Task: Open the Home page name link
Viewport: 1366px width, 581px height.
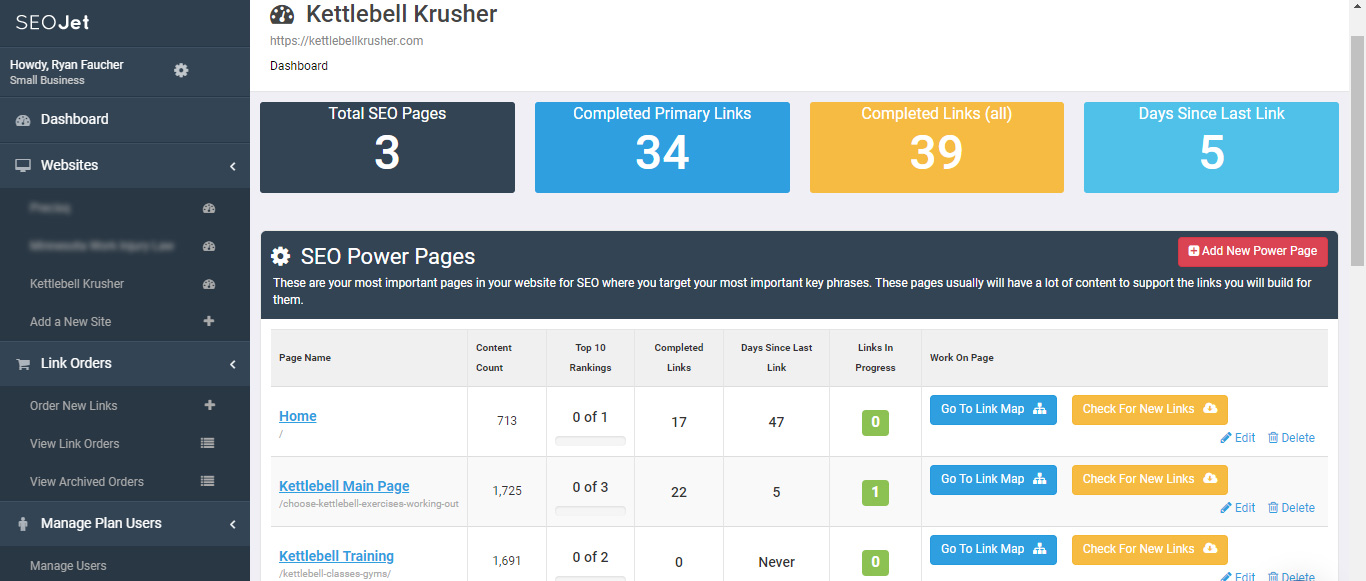Action: [298, 416]
